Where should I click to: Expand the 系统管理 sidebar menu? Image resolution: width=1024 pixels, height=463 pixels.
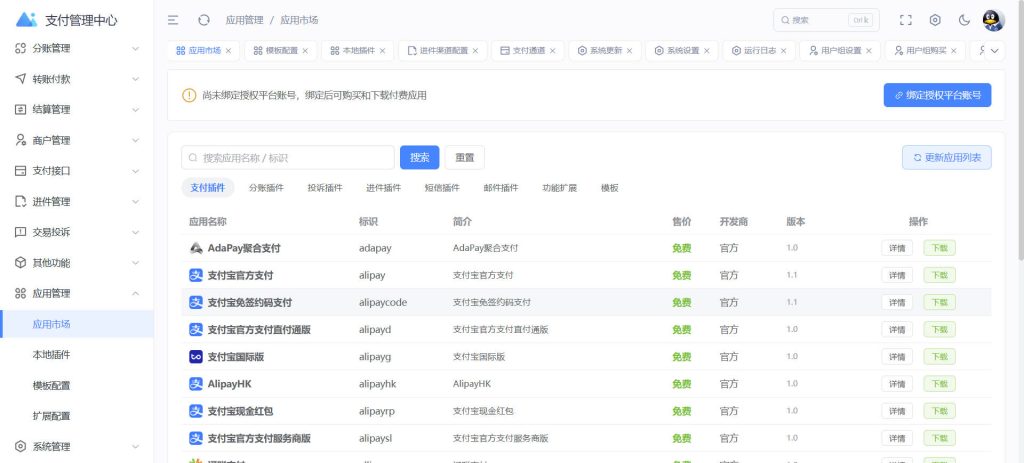tap(135, 447)
